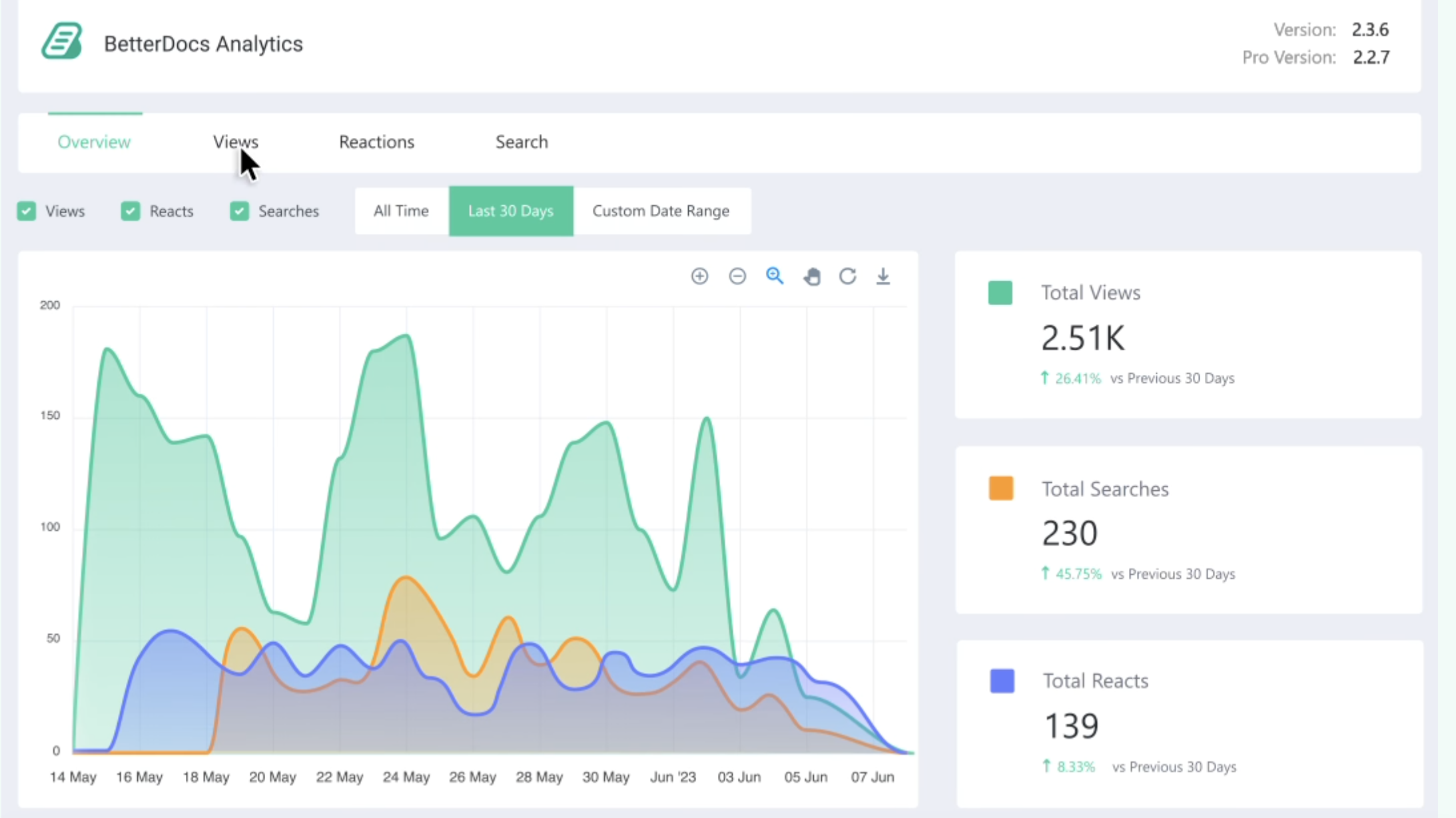Go to the Reactions tab
Screen dimensions: 1456x818
click(x=377, y=142)
